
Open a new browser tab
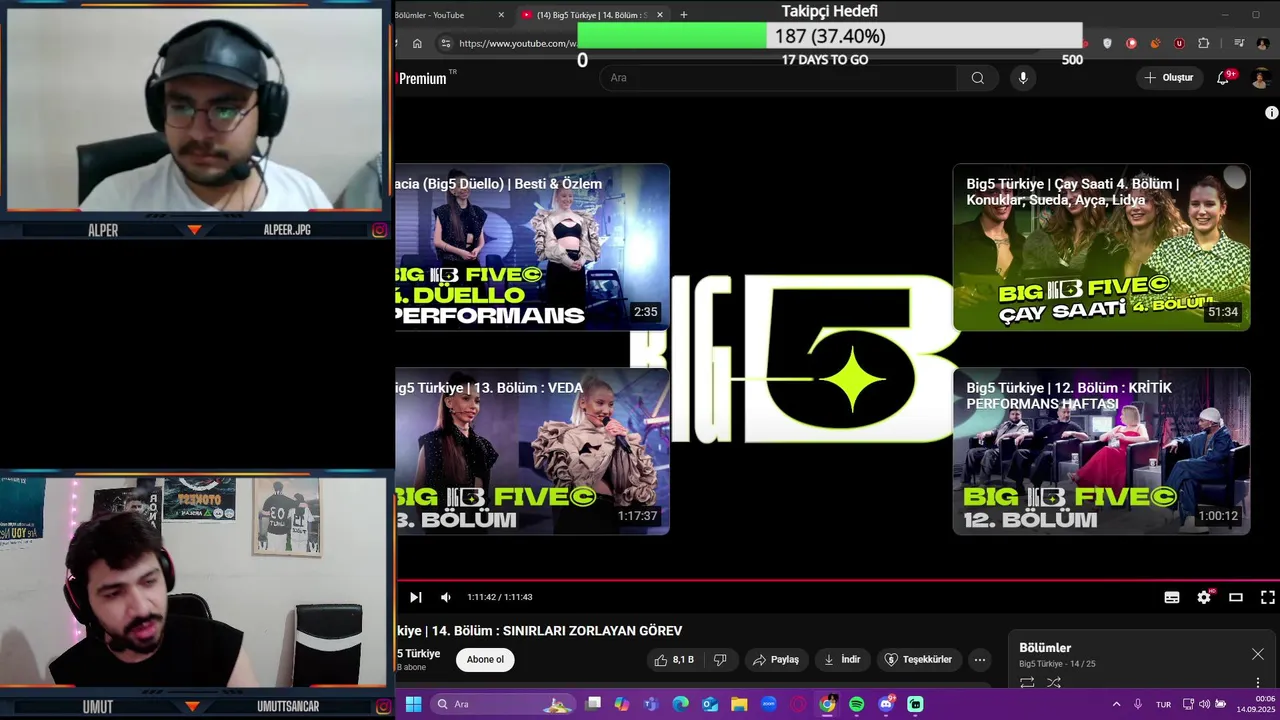coord(684,15)
